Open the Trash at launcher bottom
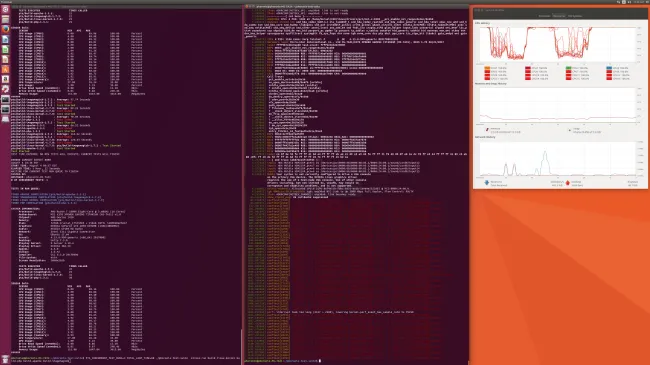The height and width of the screenshot is (365, 650). (x=5, y=359)
